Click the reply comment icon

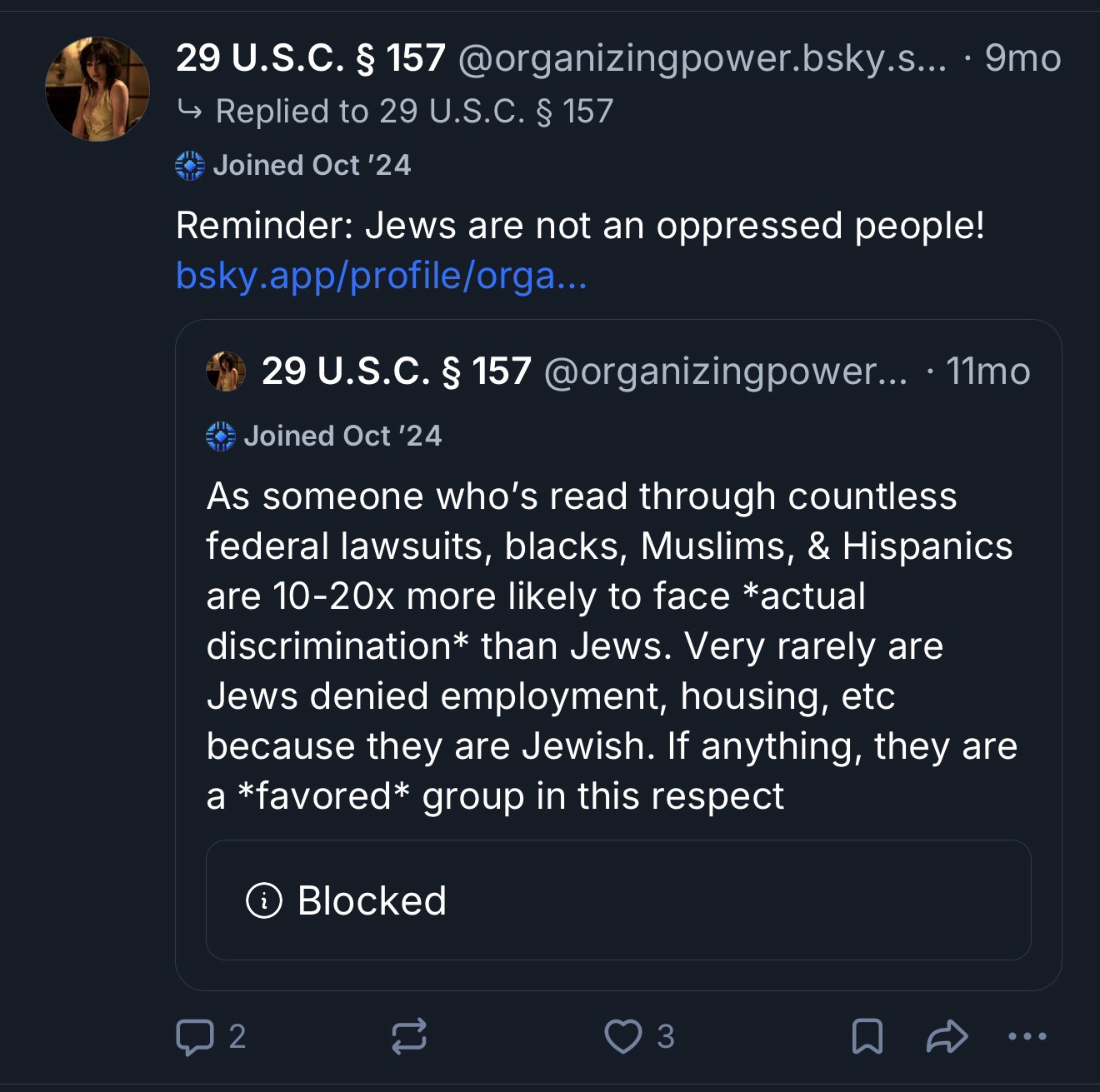click(194, 1037)
